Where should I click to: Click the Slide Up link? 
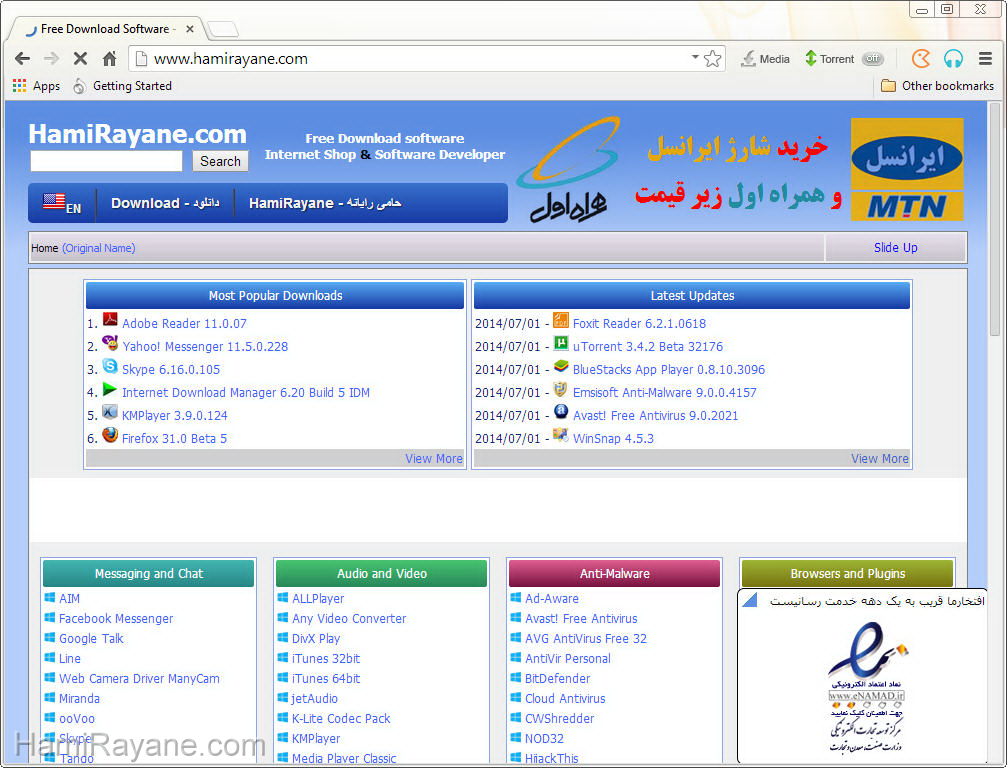(x=895, y=247)
